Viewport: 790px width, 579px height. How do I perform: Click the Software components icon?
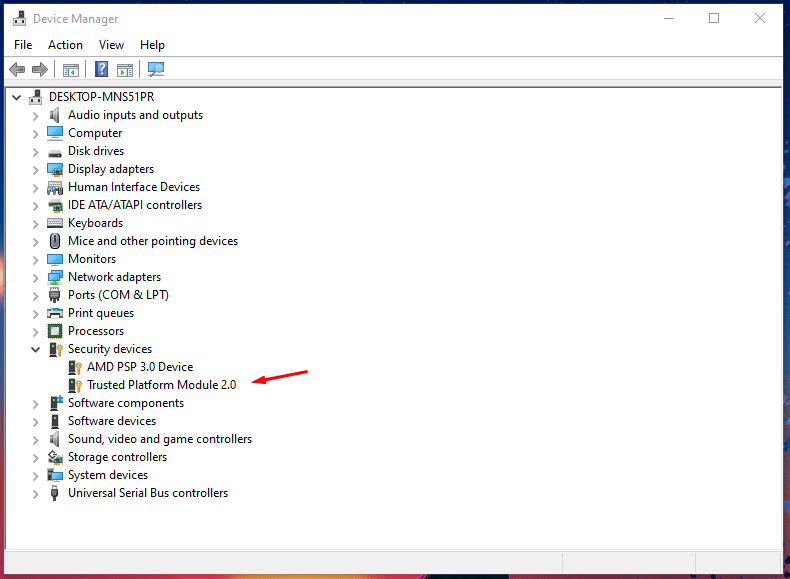click(55, 403)
